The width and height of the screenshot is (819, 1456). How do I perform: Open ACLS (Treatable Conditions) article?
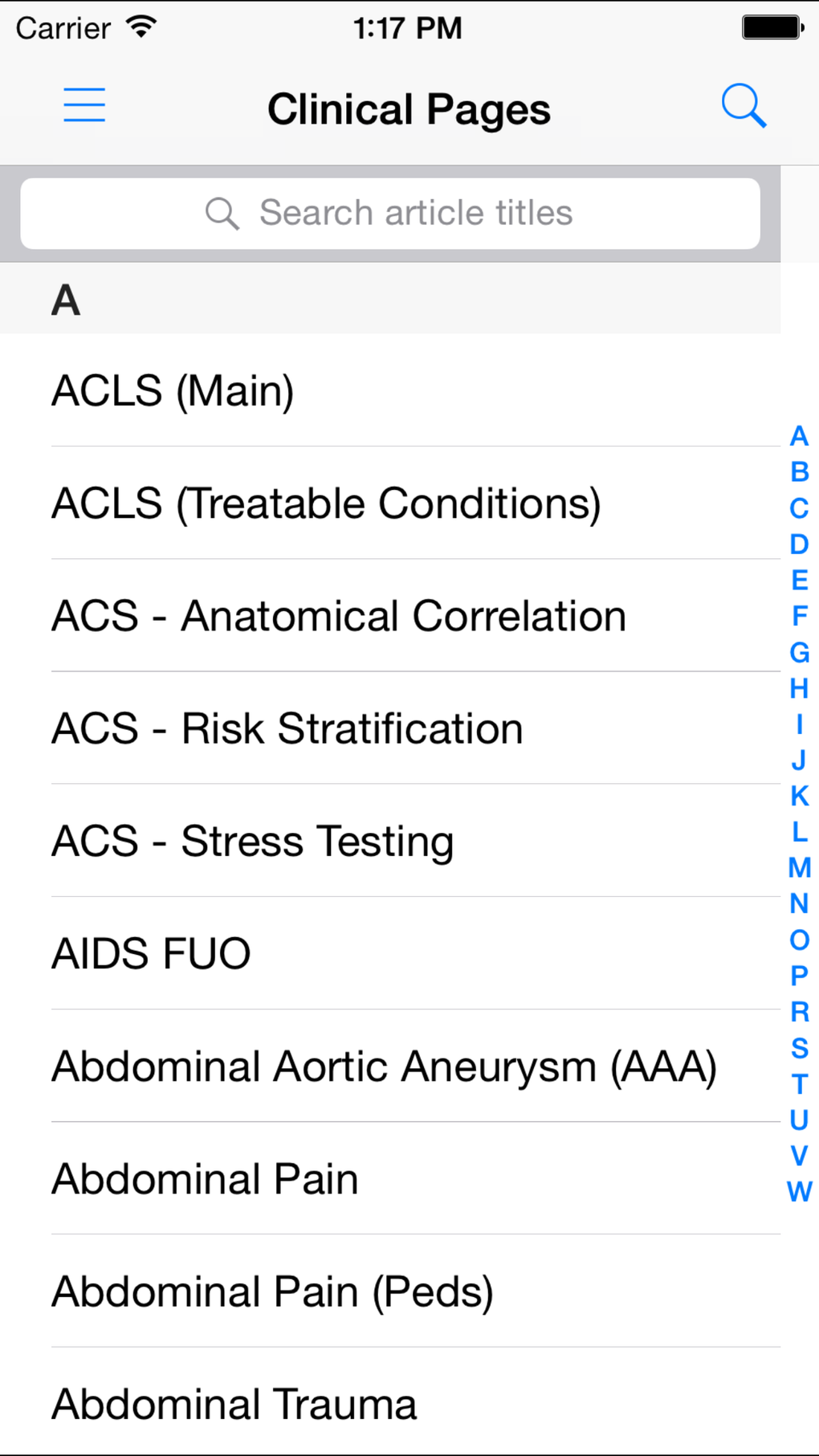[326, 504]
